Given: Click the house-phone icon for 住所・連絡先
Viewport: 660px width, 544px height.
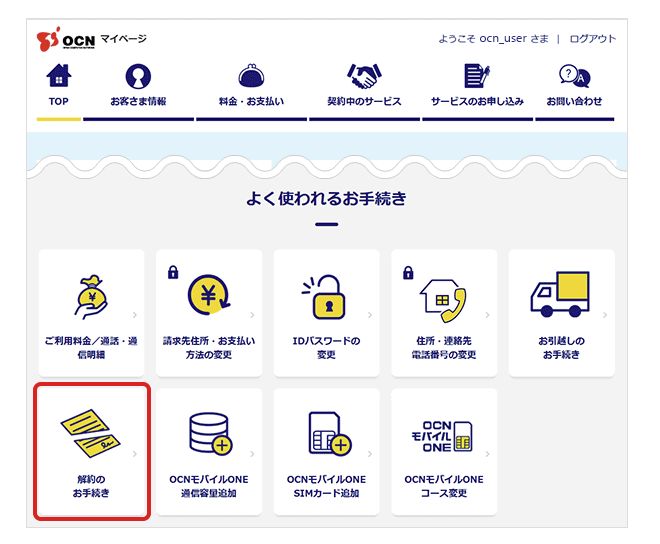Looking at the screenshot, I should coord(443,300).
